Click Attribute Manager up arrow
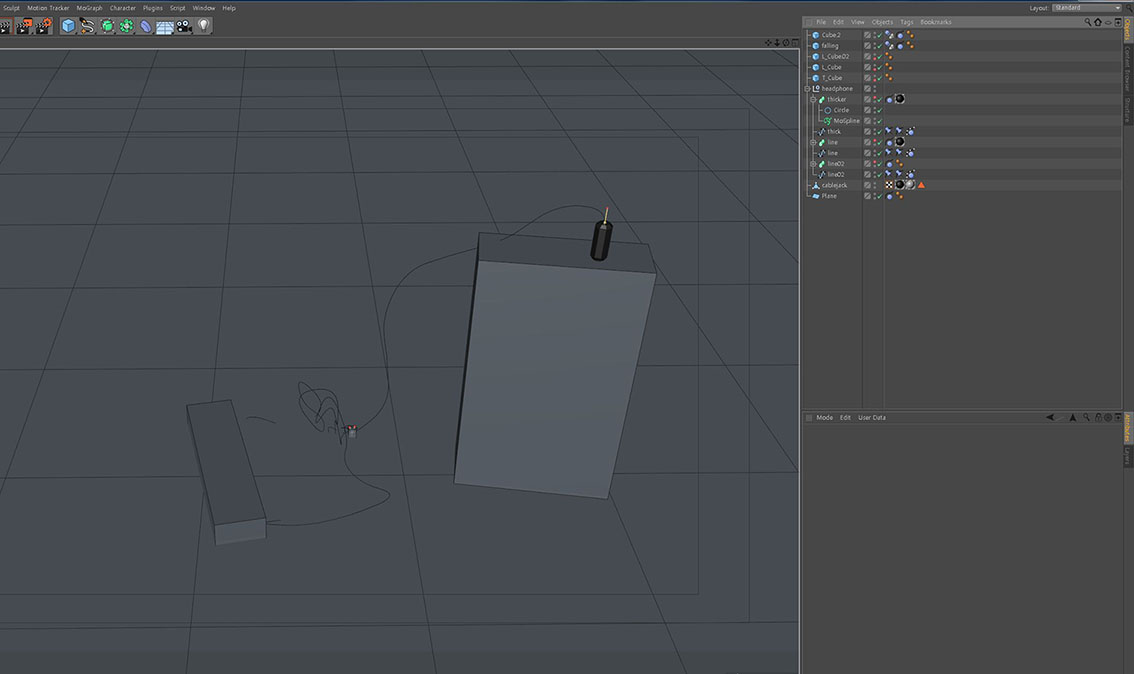 [1073, 417]
